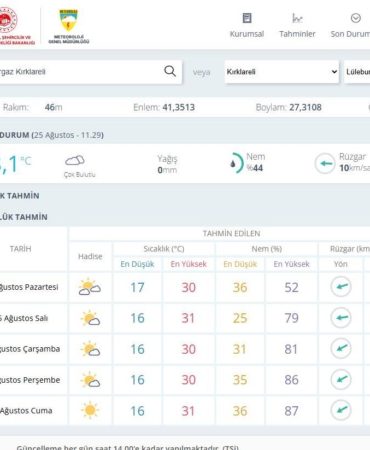Click the Çok Bulutlu cloud icon
Viewport: 370px width, 450px height.
[x=75, y=161]
